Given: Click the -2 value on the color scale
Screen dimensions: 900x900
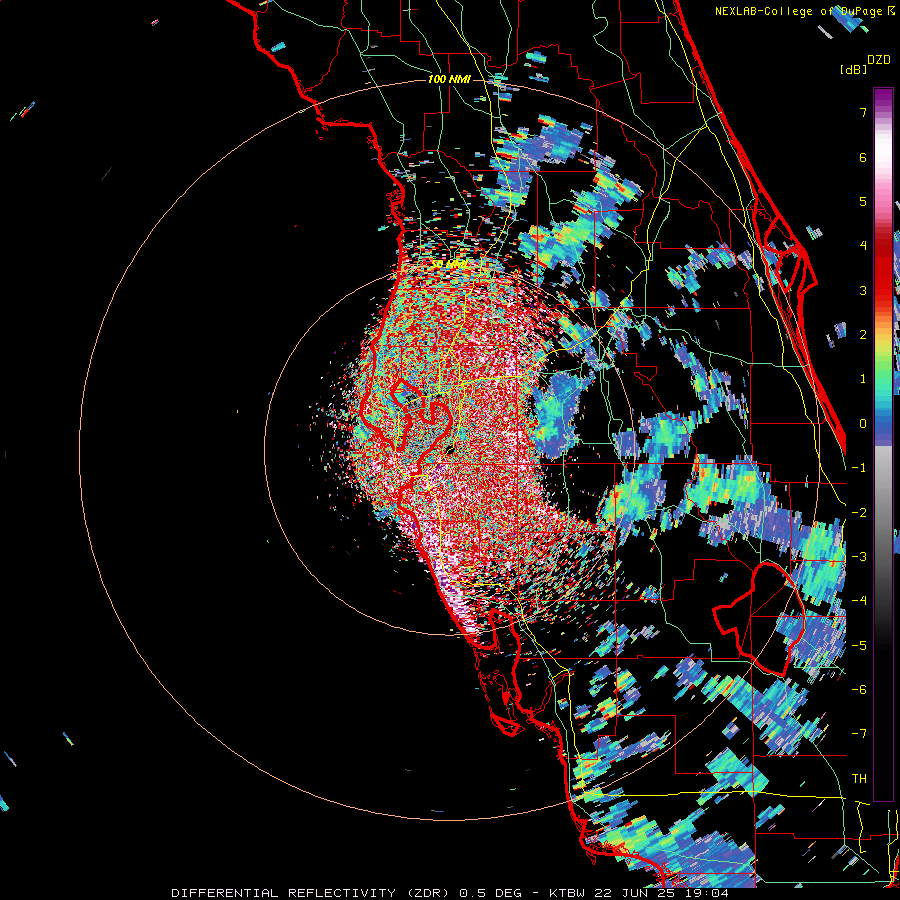Looking at the screenshot, I should click(859, 513).
